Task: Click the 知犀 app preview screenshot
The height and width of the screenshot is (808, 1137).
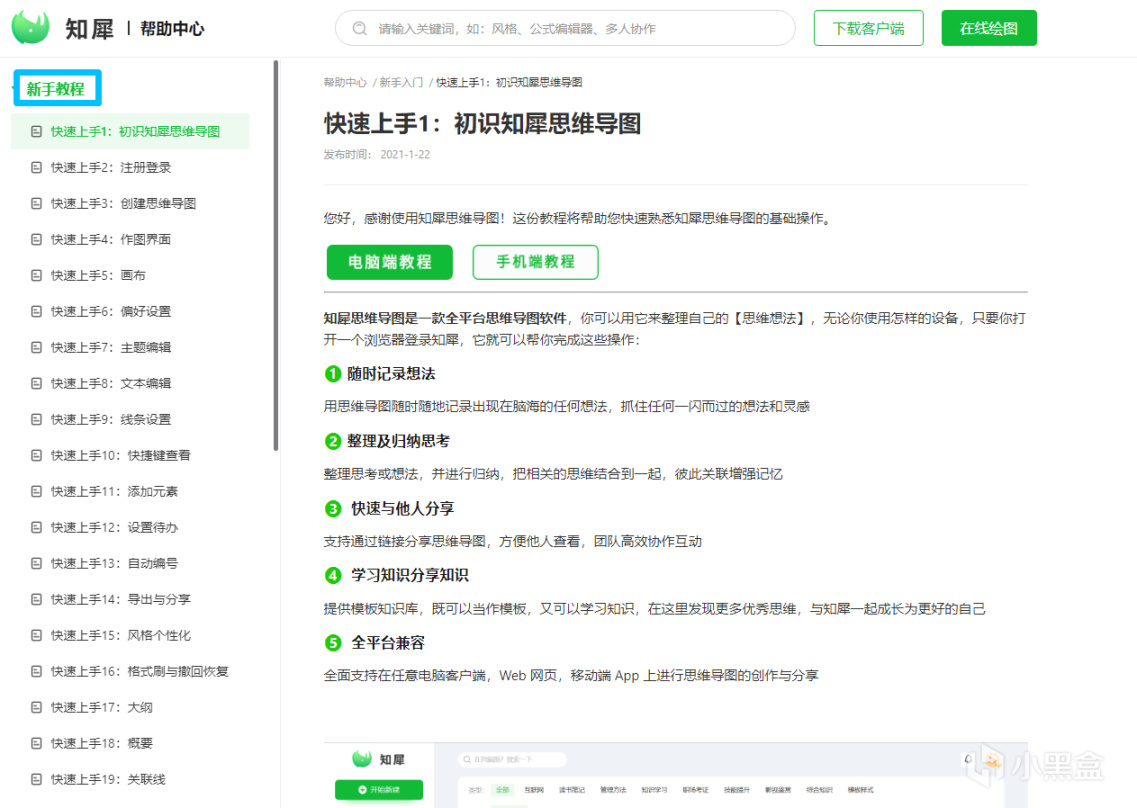Action: (675, 775)
